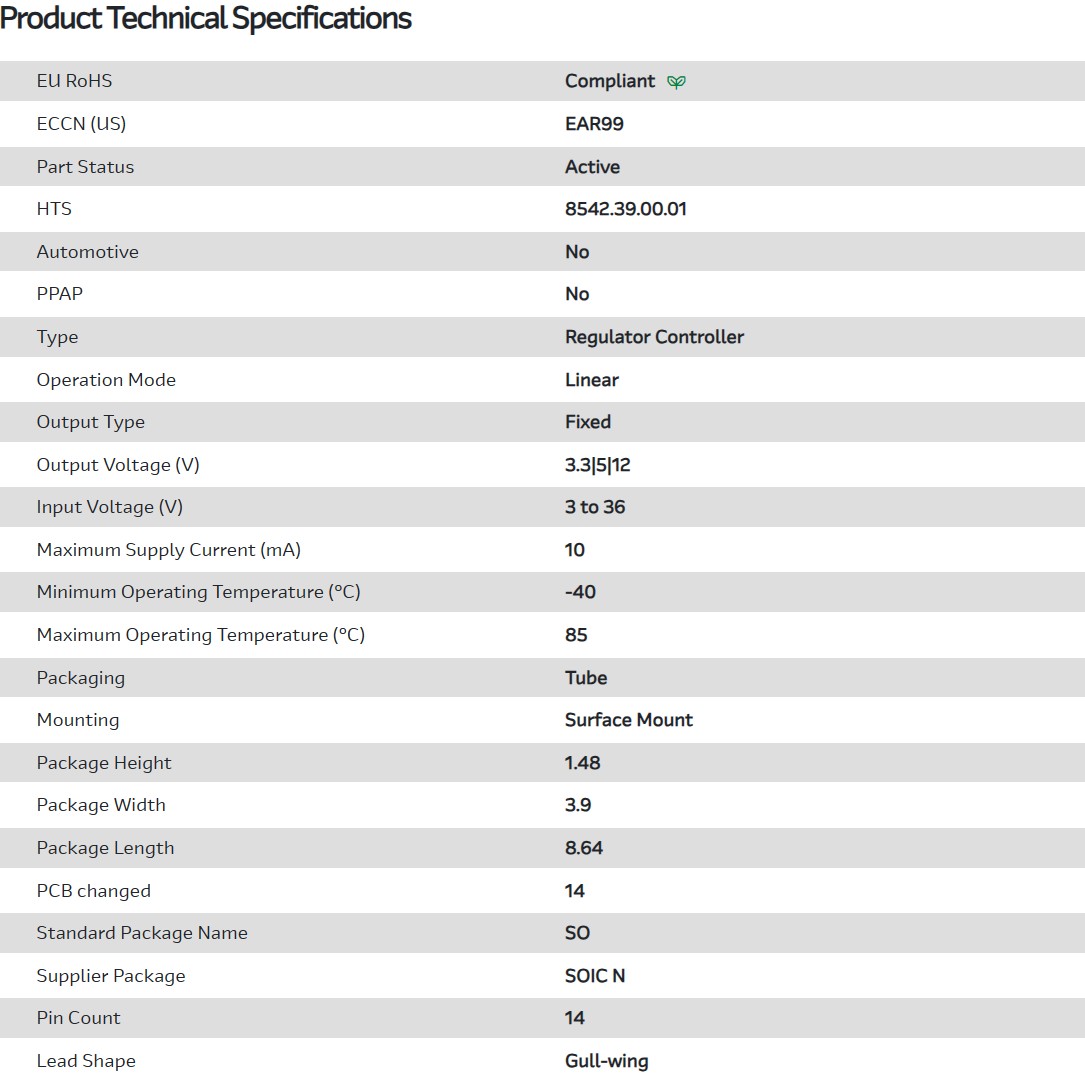Select the Maximum Supply Current label
The image size is (1085, 1079).
(x=168, y=550)
